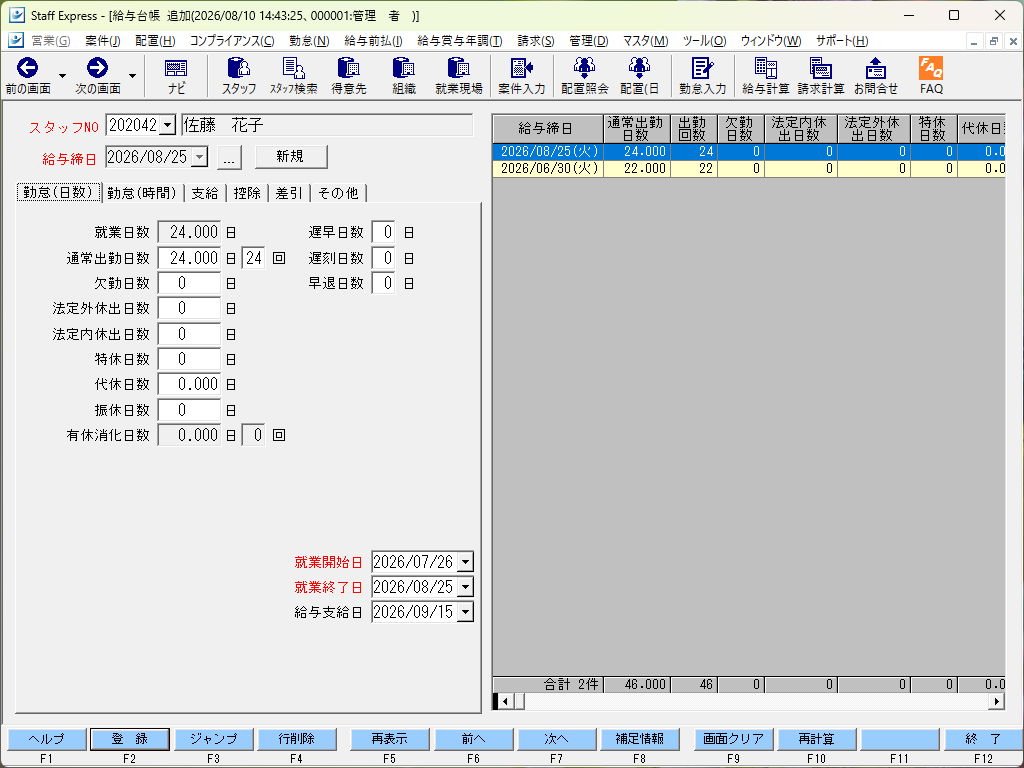Open the スタッフ toolbar icon
Image resolution: width=1024 pixels, height=768 pixels.
[x=239, y=76]
